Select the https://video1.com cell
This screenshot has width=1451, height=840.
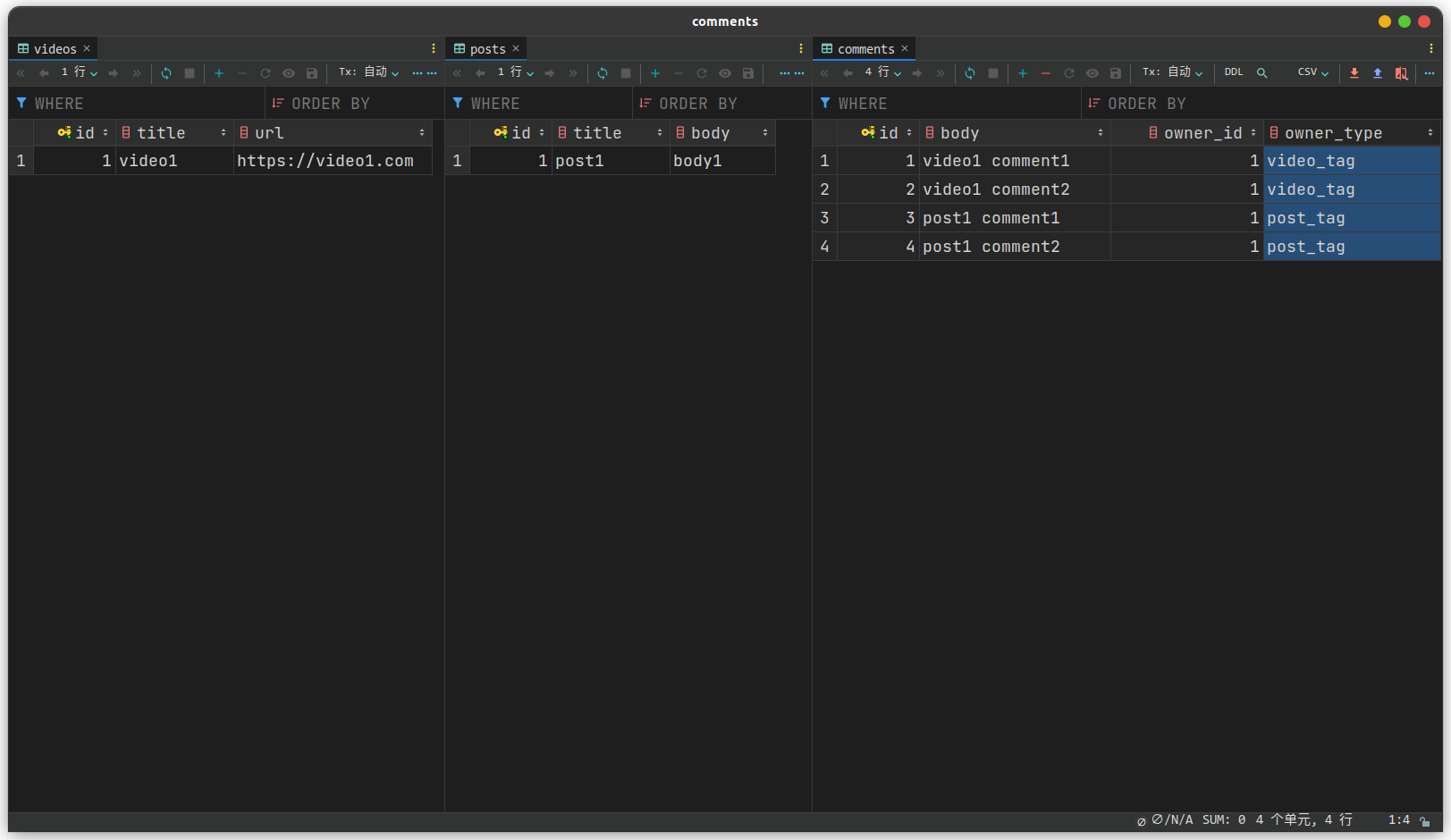333,161
